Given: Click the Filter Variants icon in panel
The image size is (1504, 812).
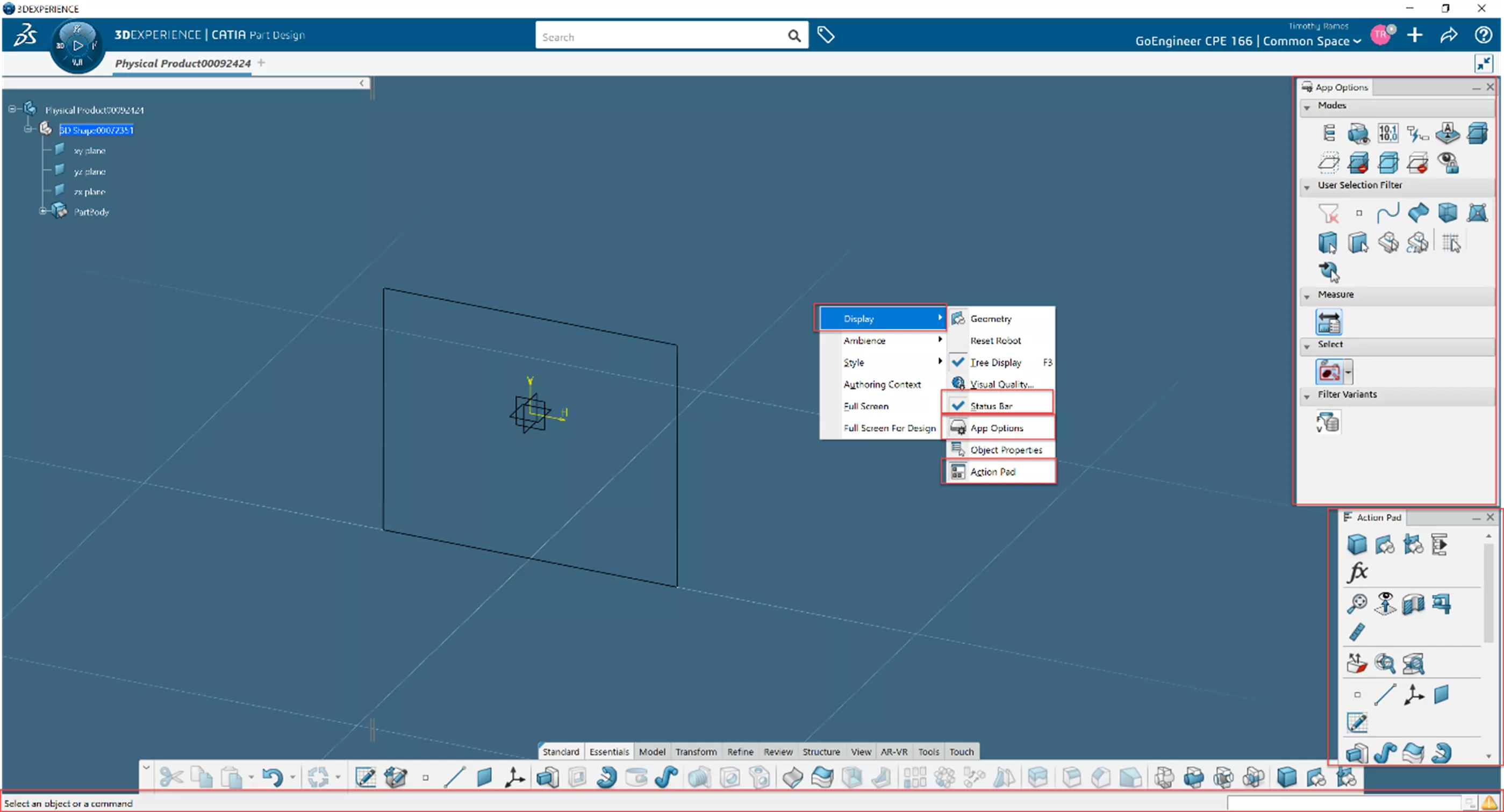Looking at the screenshot, I should pos(1328,421).
